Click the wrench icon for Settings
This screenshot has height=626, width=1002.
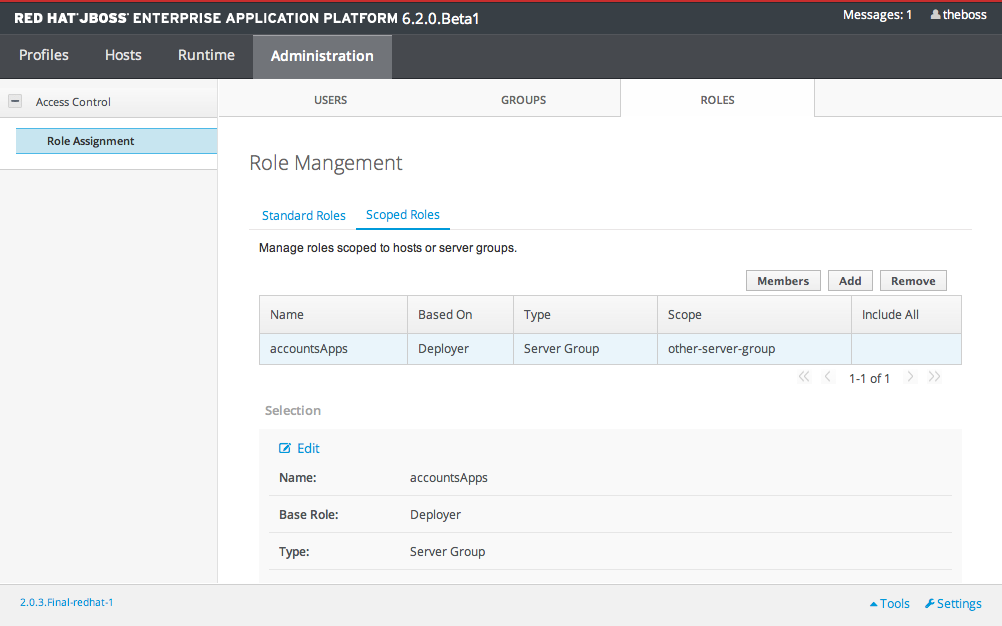(929, 603)
